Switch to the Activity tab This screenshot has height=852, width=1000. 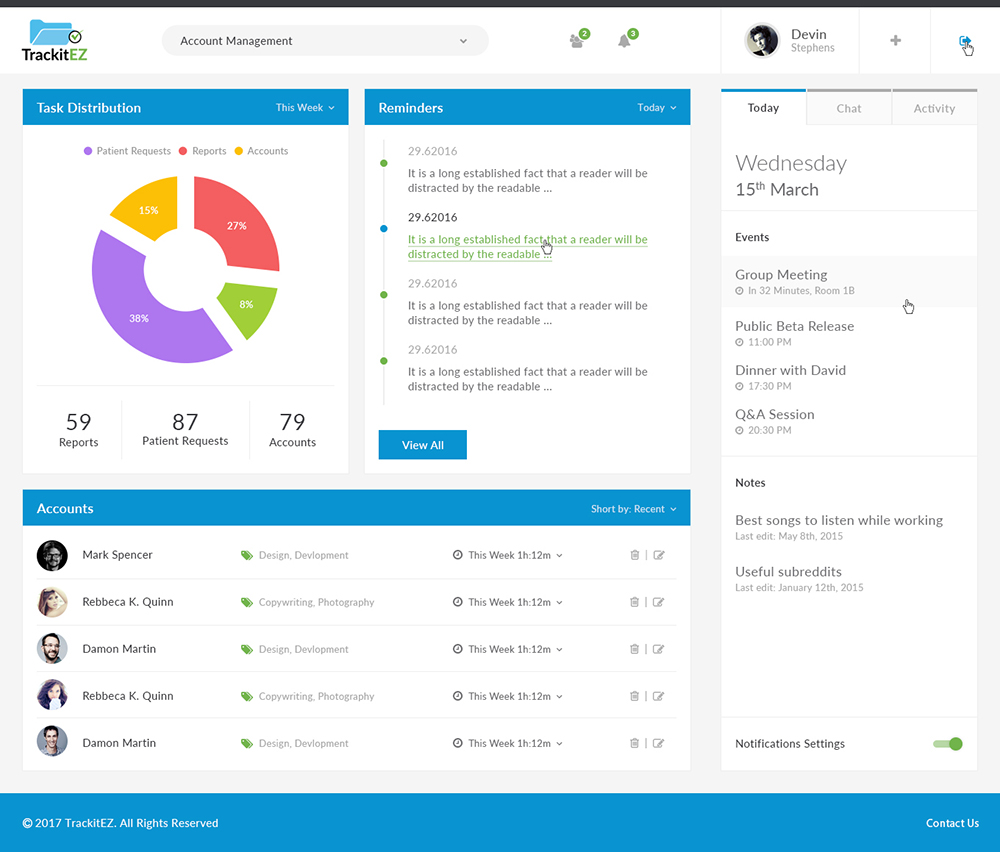(934, 107)
